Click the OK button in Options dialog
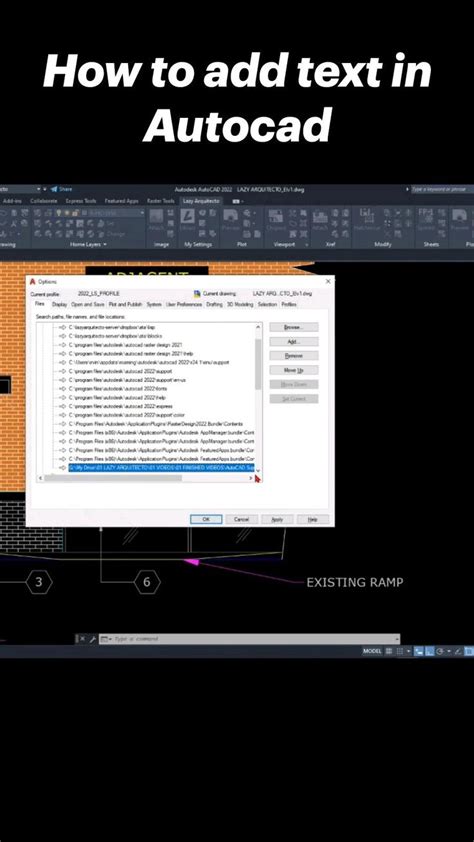Viewport: 474px width, 842px height. pyautogui.click(x=206, y=519)
